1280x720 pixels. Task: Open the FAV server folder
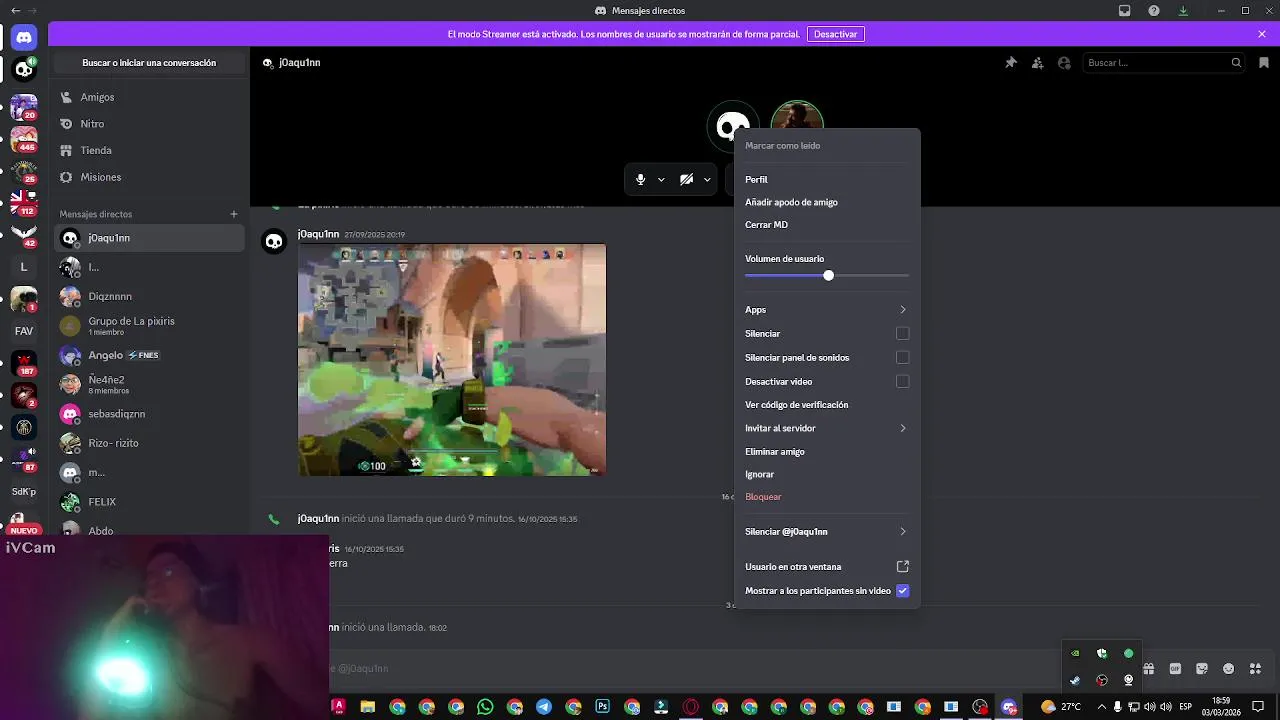click(x=24, y=331)
